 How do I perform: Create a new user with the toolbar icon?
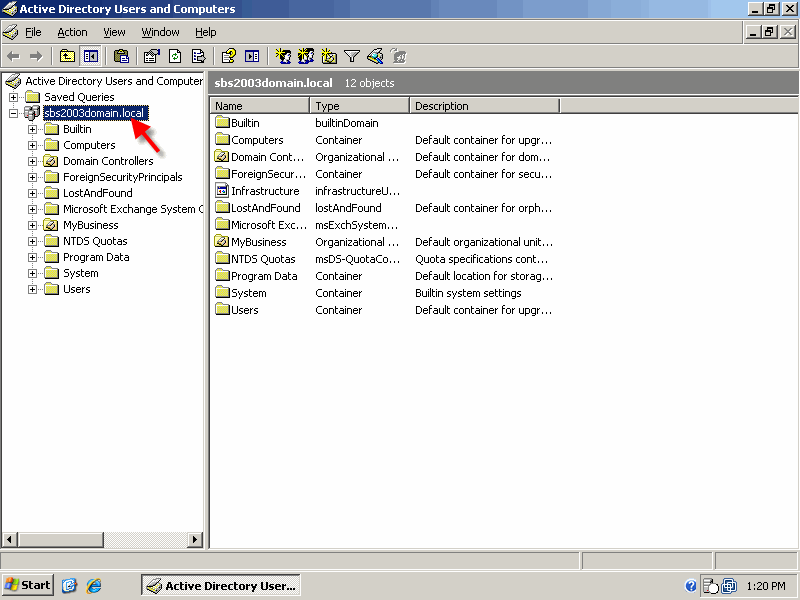(x=283, y=56)
